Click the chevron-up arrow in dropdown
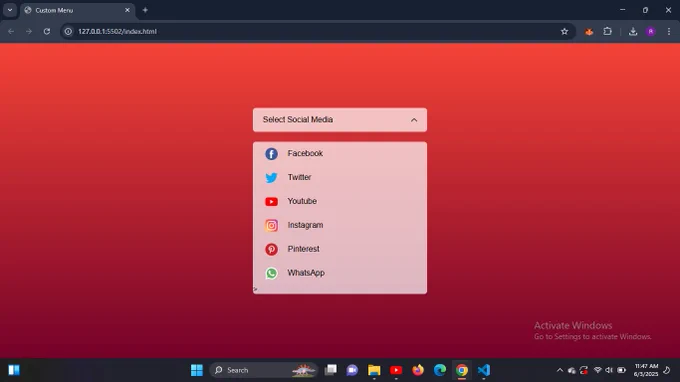Screen dimensions: 680x382 coord(414,120)
